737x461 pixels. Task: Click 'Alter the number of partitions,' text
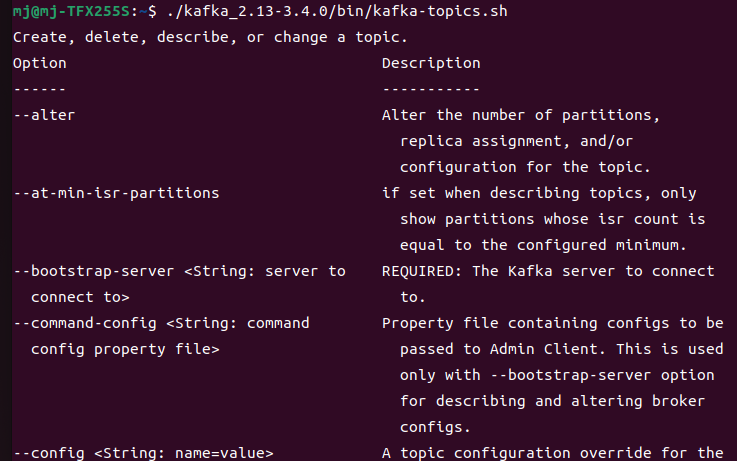click(521, 115)
